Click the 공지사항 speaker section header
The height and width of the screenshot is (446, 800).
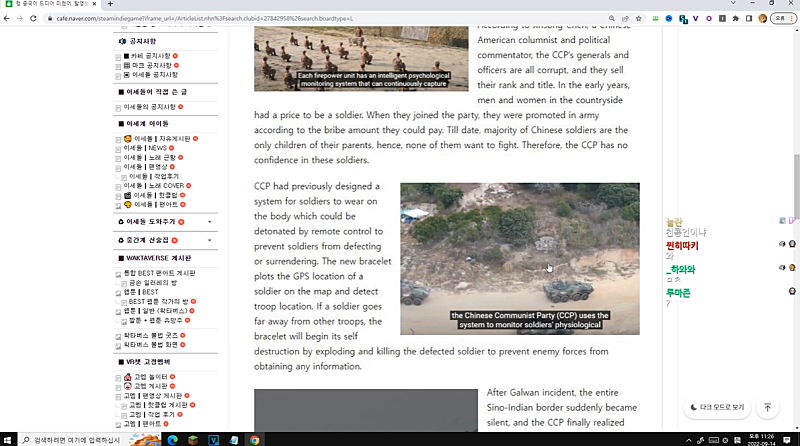tap(137, 41)
